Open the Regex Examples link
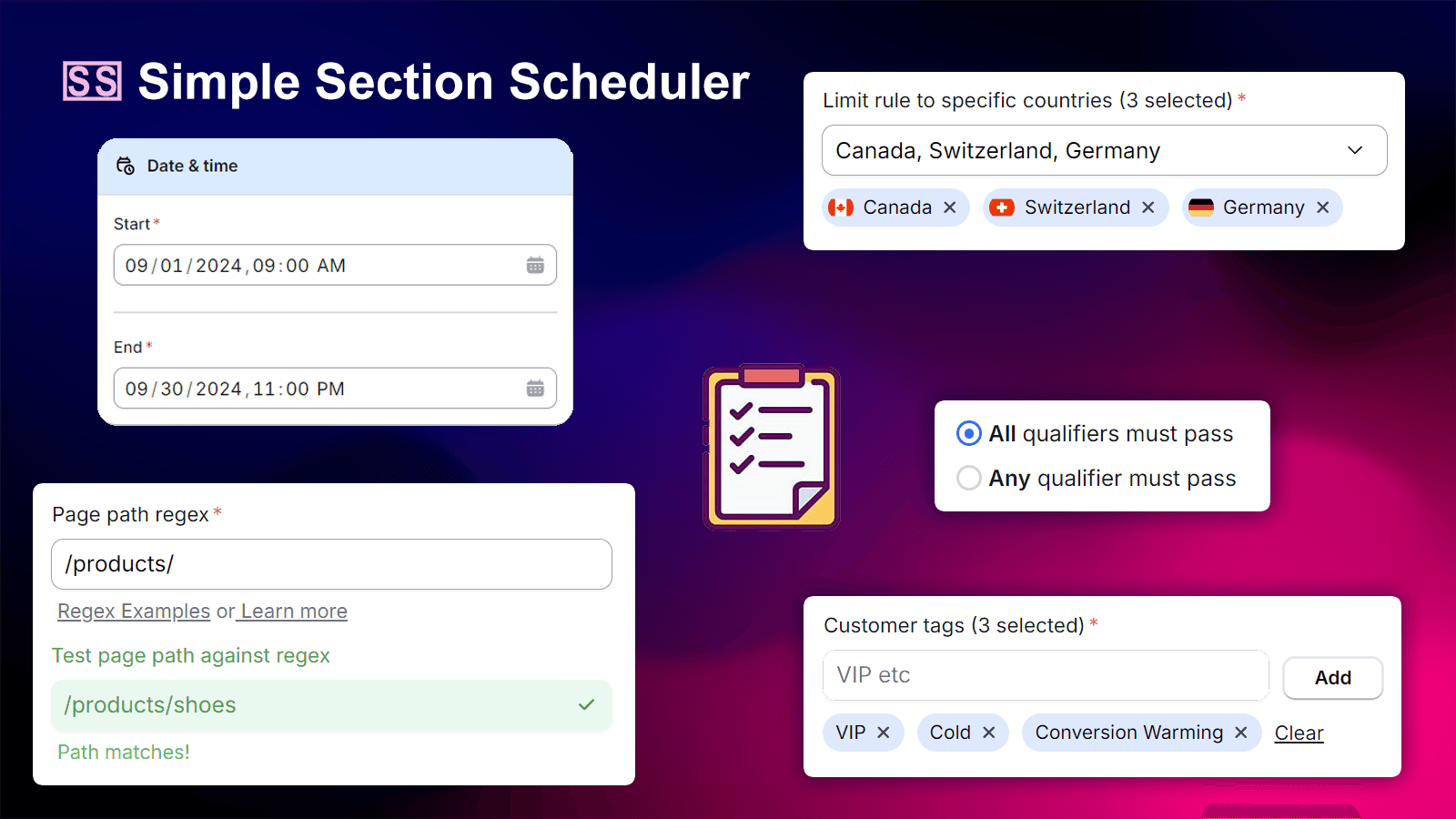This screenshot has width=1456, height=819. point(133,611)
